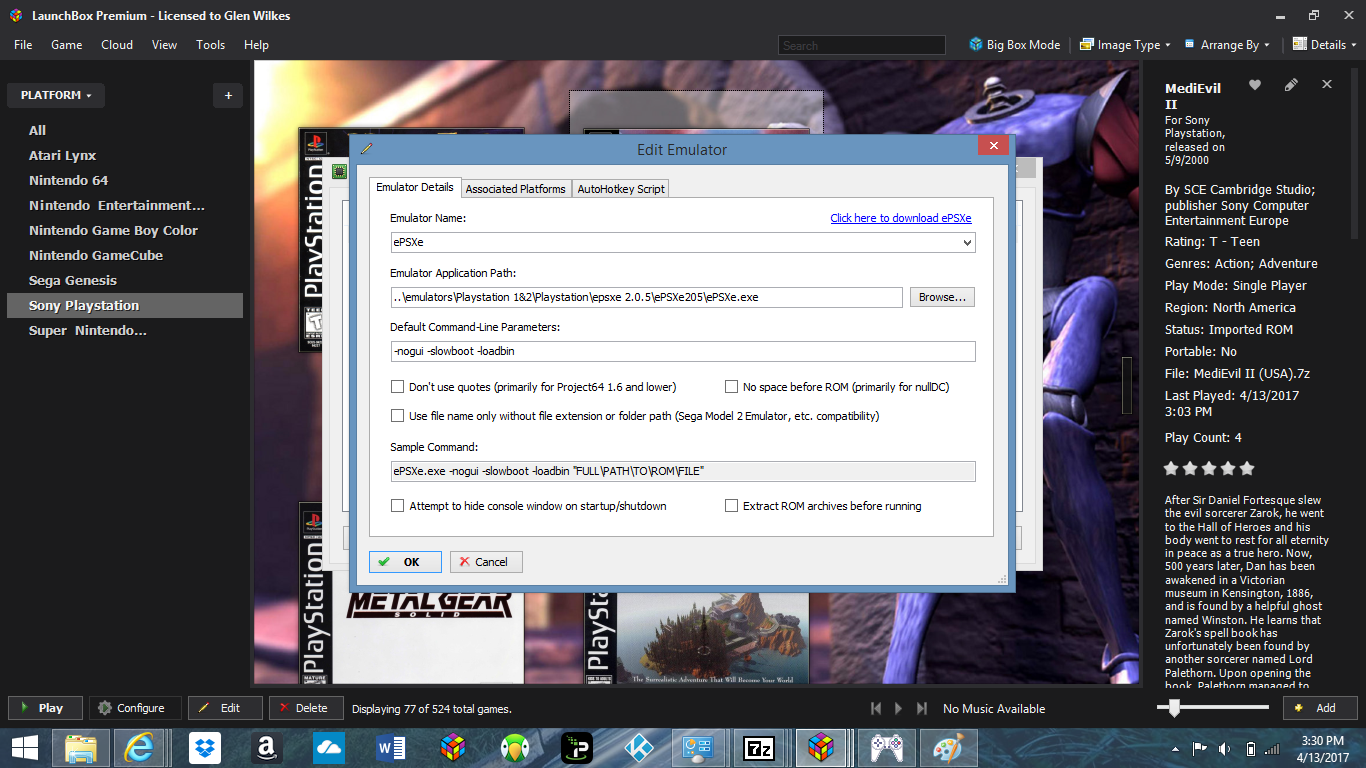Click the Windows Start button

click(25, 747)
